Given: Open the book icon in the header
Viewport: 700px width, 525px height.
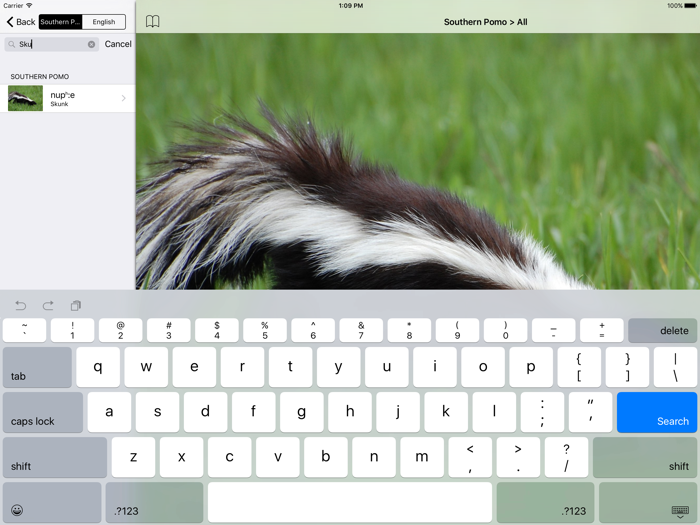Looking at the screenshot, I should [153, 21].
